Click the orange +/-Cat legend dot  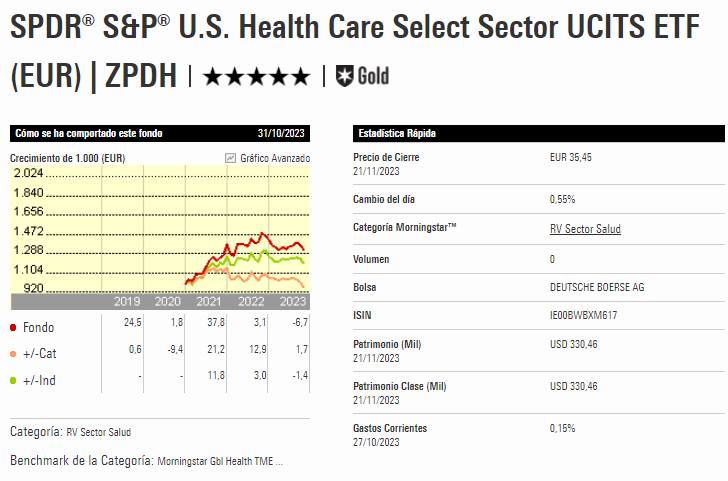coord(13,353)
